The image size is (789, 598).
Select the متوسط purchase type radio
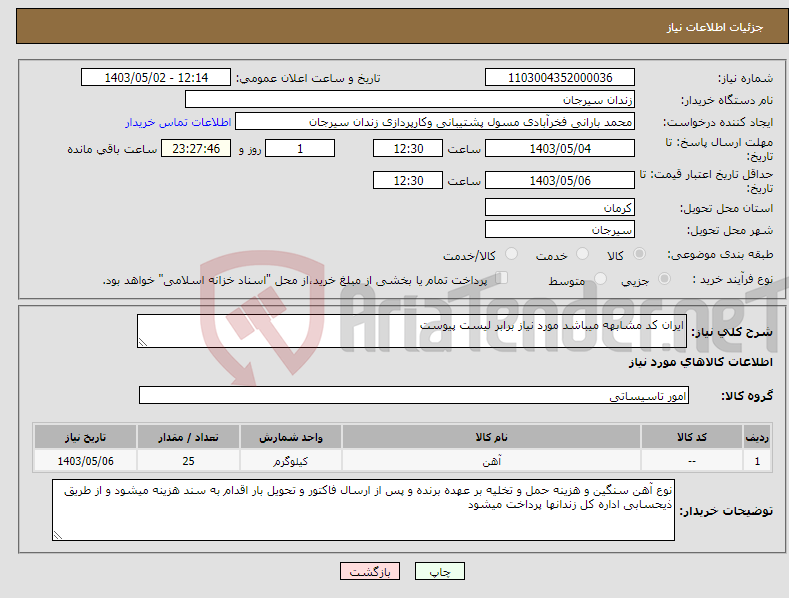[600, 279]
